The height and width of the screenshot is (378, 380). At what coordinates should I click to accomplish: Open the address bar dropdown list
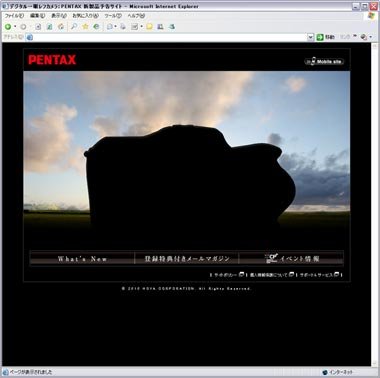click(310, 37)
